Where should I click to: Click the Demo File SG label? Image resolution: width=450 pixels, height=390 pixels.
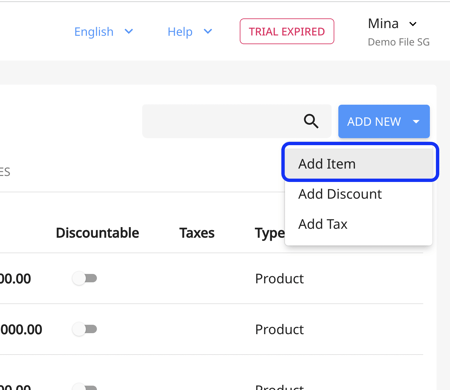(398, 42)
